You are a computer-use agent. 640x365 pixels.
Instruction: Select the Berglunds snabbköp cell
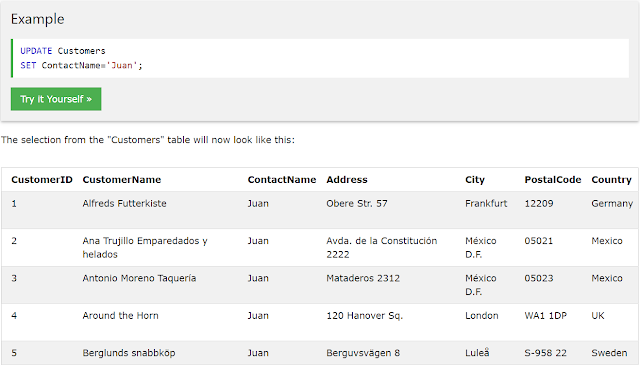pyautogui.click(x=129, y=353)
